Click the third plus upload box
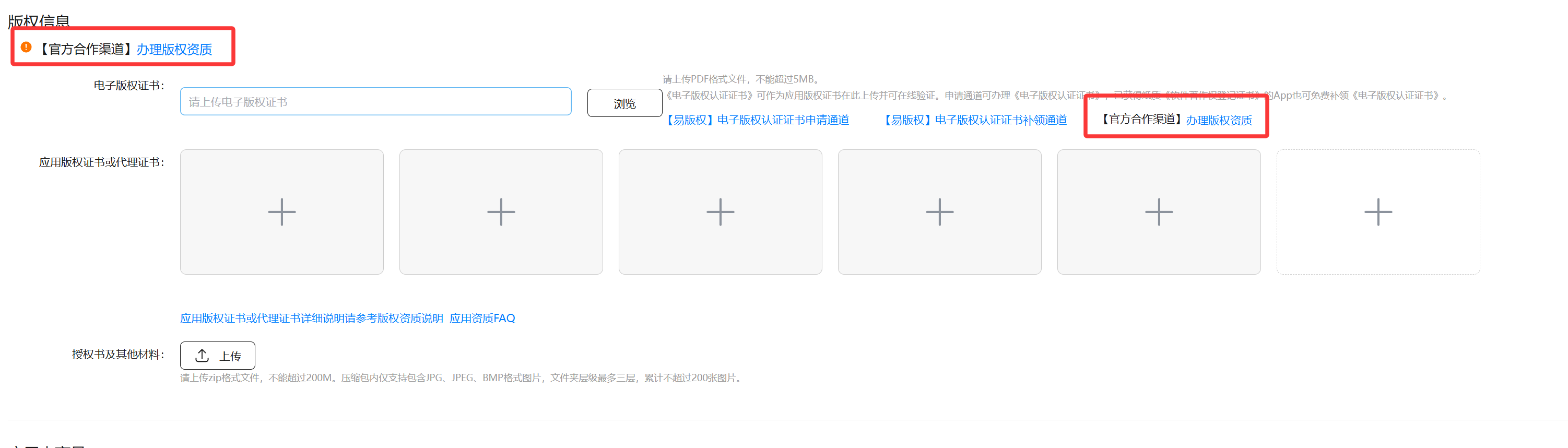 click(720, 212)
